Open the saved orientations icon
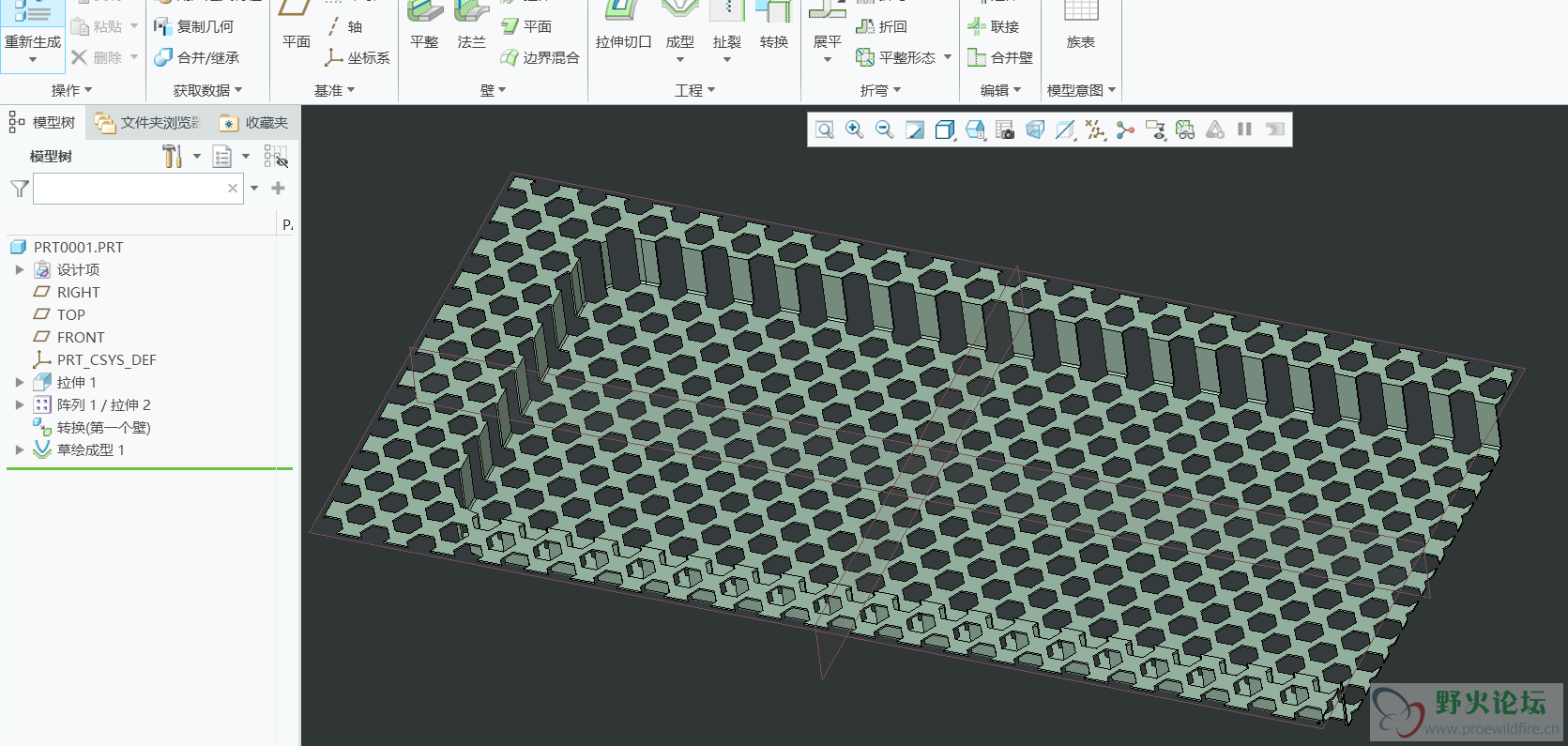The image size is (1568, 746). point(975,129)
